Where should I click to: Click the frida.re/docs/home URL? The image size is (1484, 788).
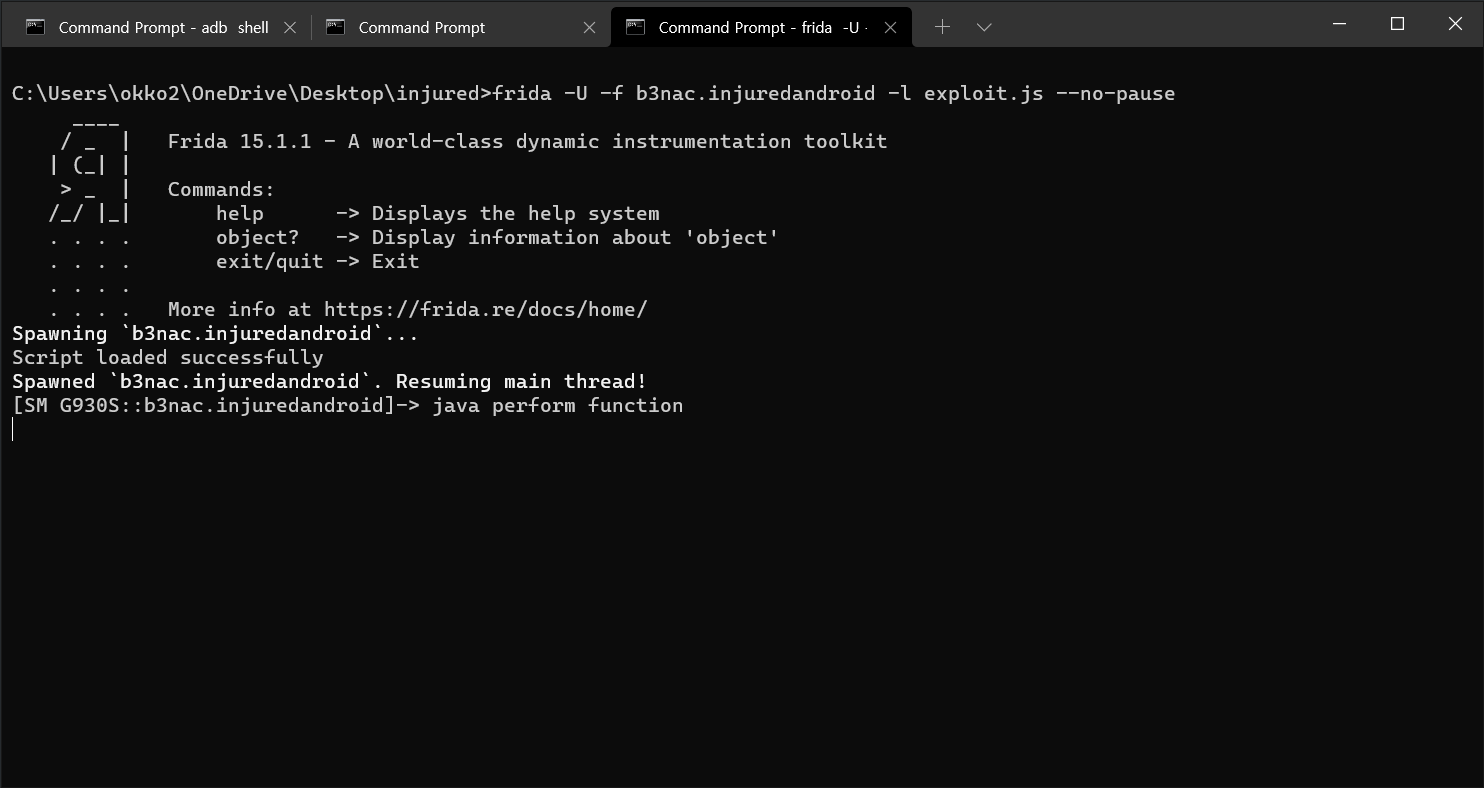coord(486,309)
